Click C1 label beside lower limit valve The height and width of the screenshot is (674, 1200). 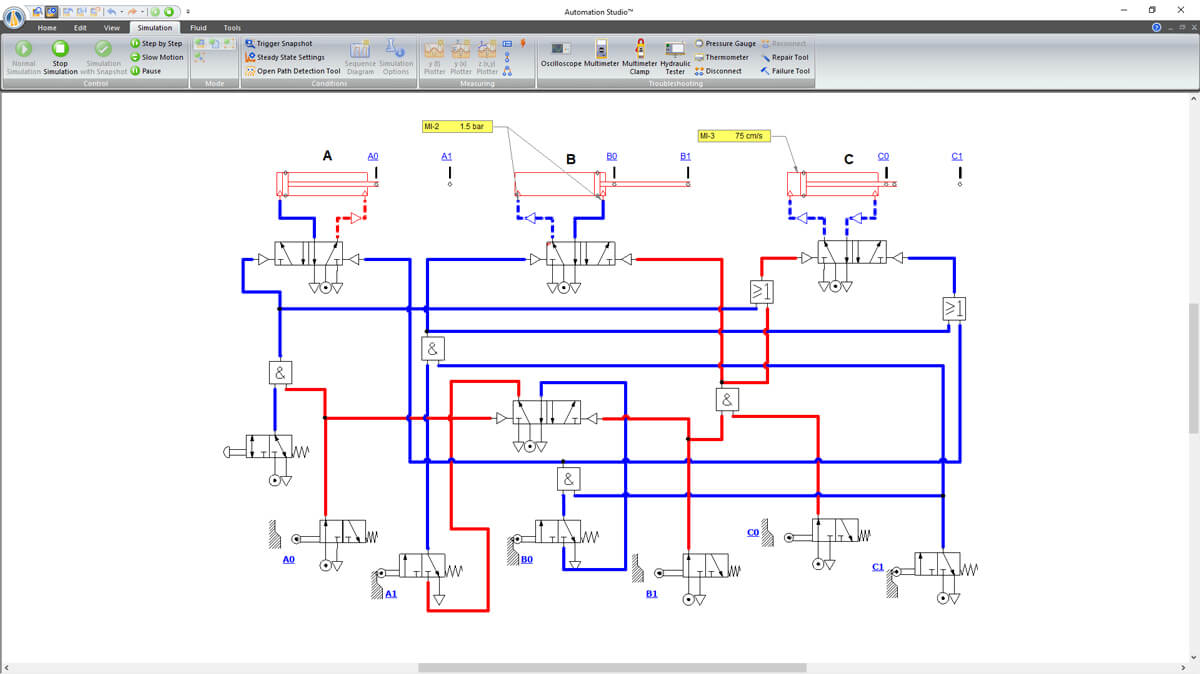[x=878, y=567]
